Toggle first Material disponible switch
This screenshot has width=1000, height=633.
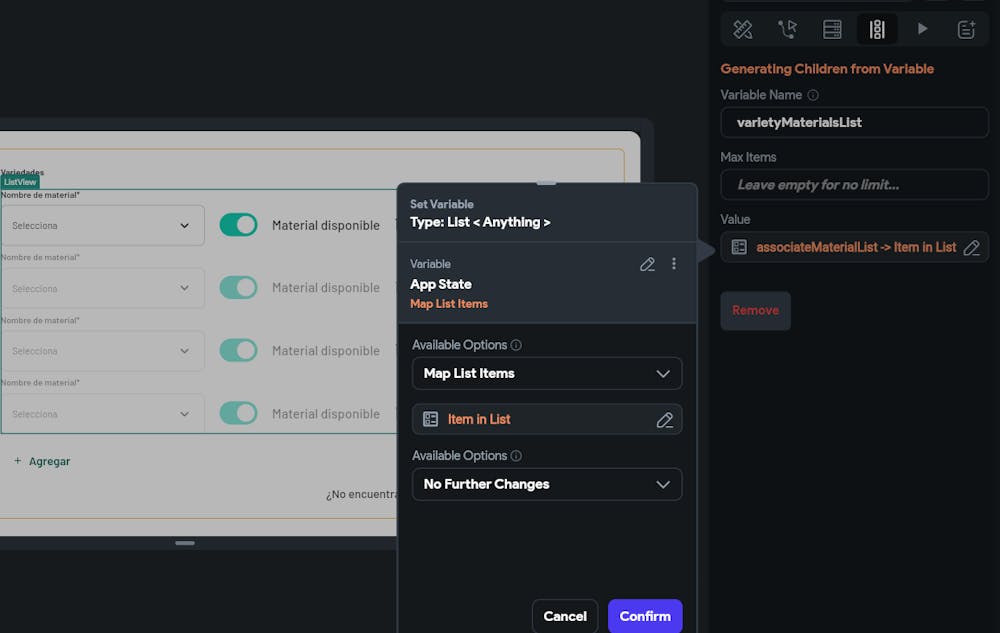pos(238,225)
